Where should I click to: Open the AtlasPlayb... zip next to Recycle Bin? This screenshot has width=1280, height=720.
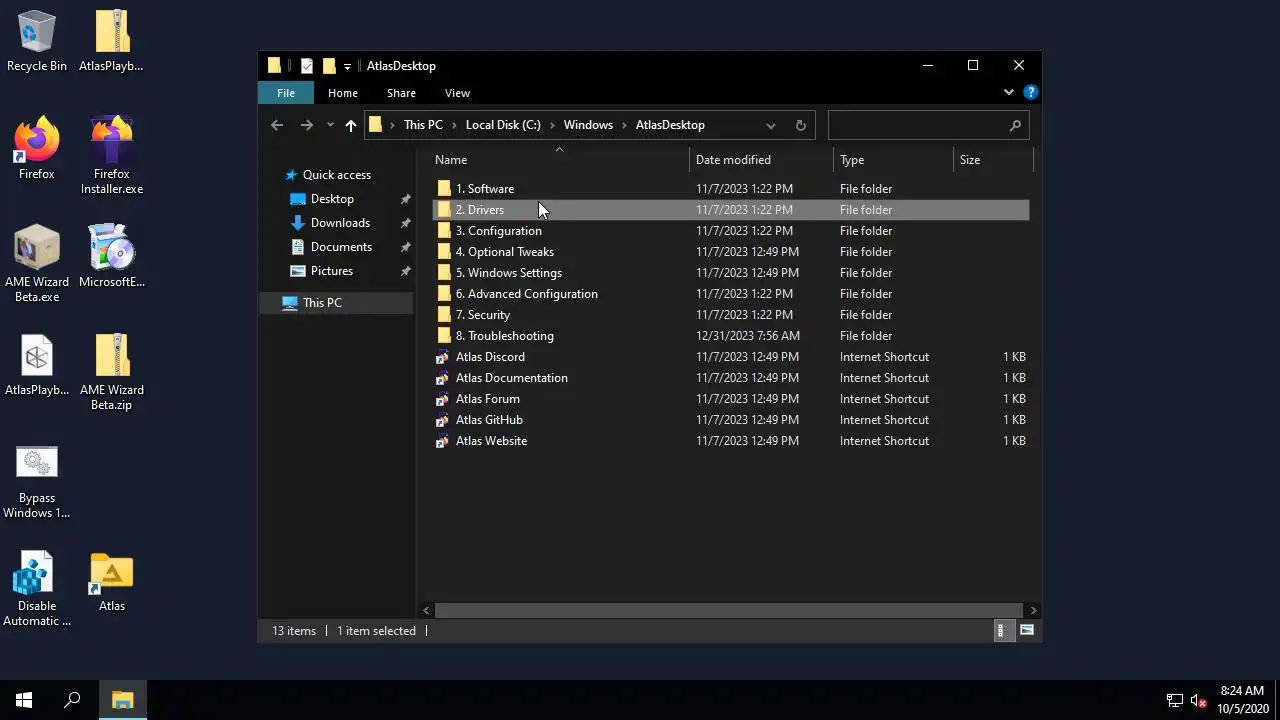tap(112, 42)
